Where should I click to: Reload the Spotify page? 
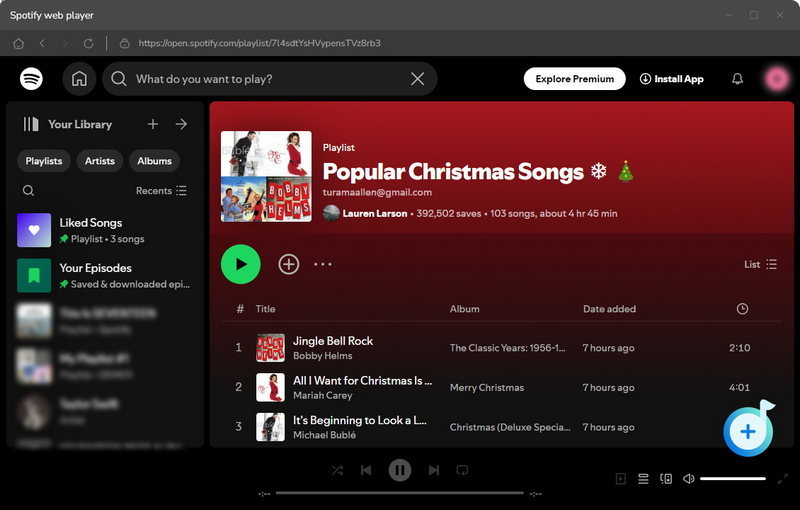(x=88, y=43)
